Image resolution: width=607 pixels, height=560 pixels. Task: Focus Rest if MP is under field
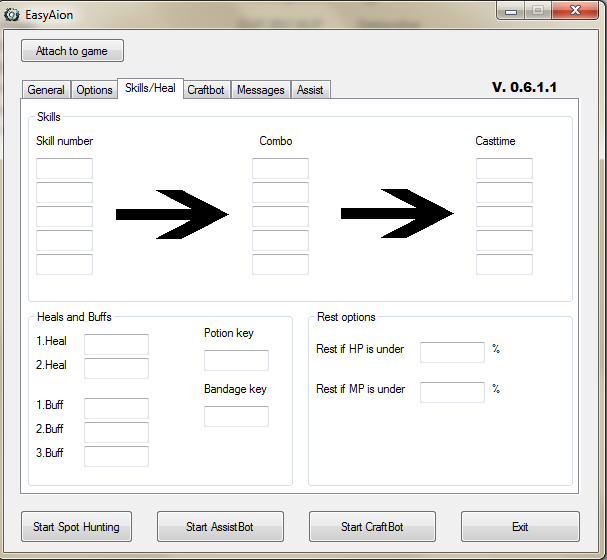pos(452,392)
